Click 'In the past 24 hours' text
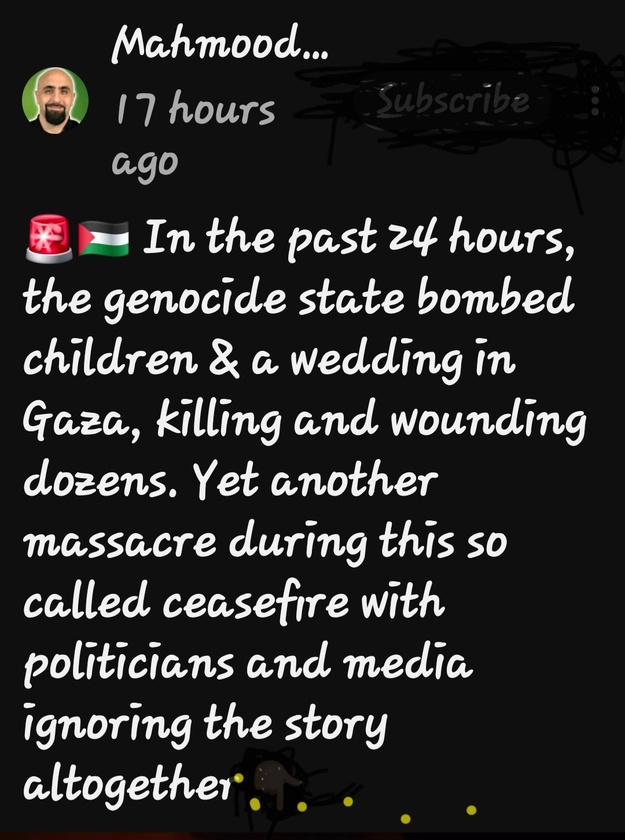Viewport: 625px width, 840px height. pos(359,239)
